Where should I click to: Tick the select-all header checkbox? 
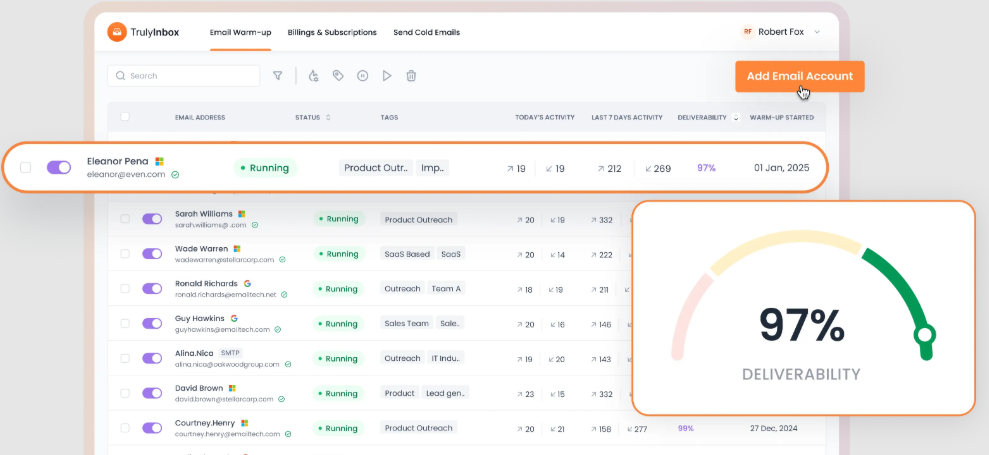(x=125, y=117)
